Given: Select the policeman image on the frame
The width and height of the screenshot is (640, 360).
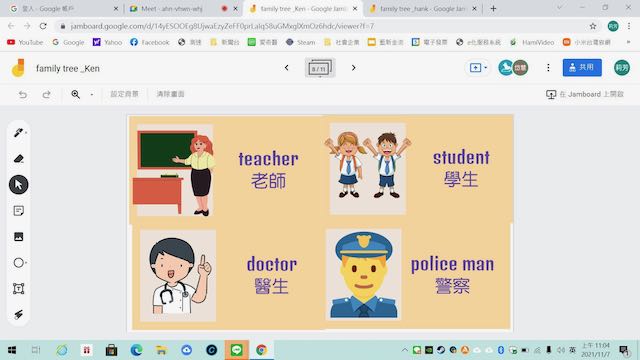Looking at the screenshot, I should [x=364, y=274].
